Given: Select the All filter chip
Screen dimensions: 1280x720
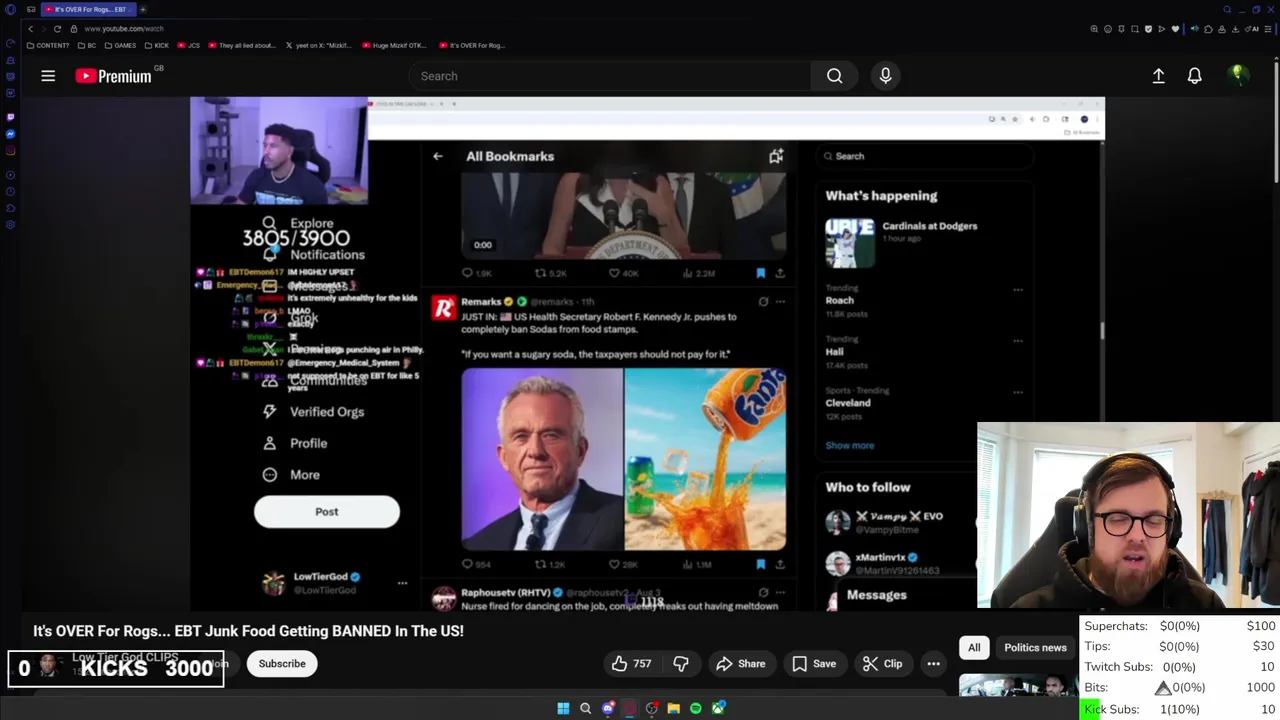Looking at the screenshot, I should tap(974, 648).
